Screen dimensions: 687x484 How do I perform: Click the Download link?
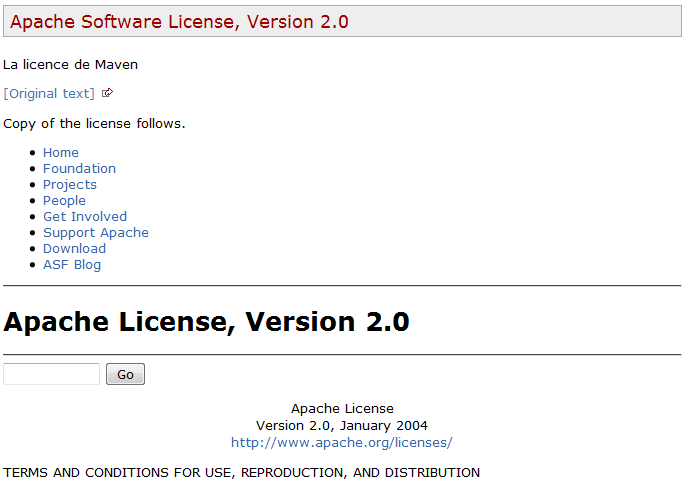(x=74, y=249)
